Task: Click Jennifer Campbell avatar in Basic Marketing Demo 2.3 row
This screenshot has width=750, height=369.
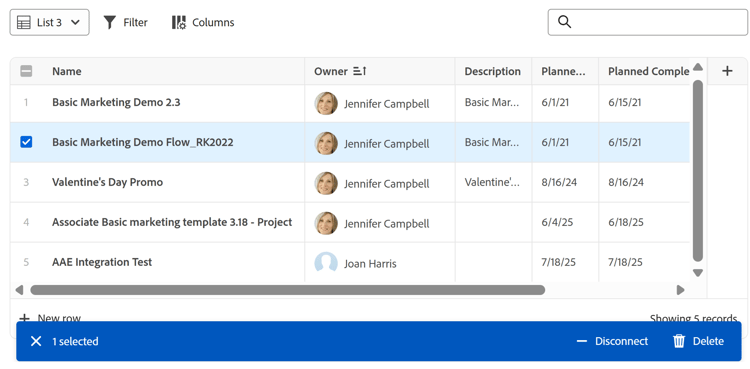Action: [x=326, y=103]
